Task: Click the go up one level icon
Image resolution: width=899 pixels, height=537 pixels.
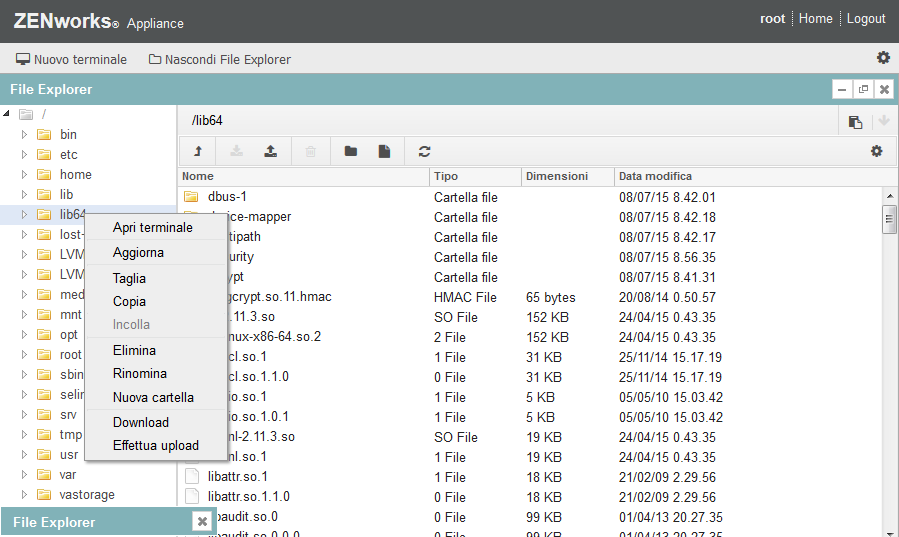Action: [198, 151]
